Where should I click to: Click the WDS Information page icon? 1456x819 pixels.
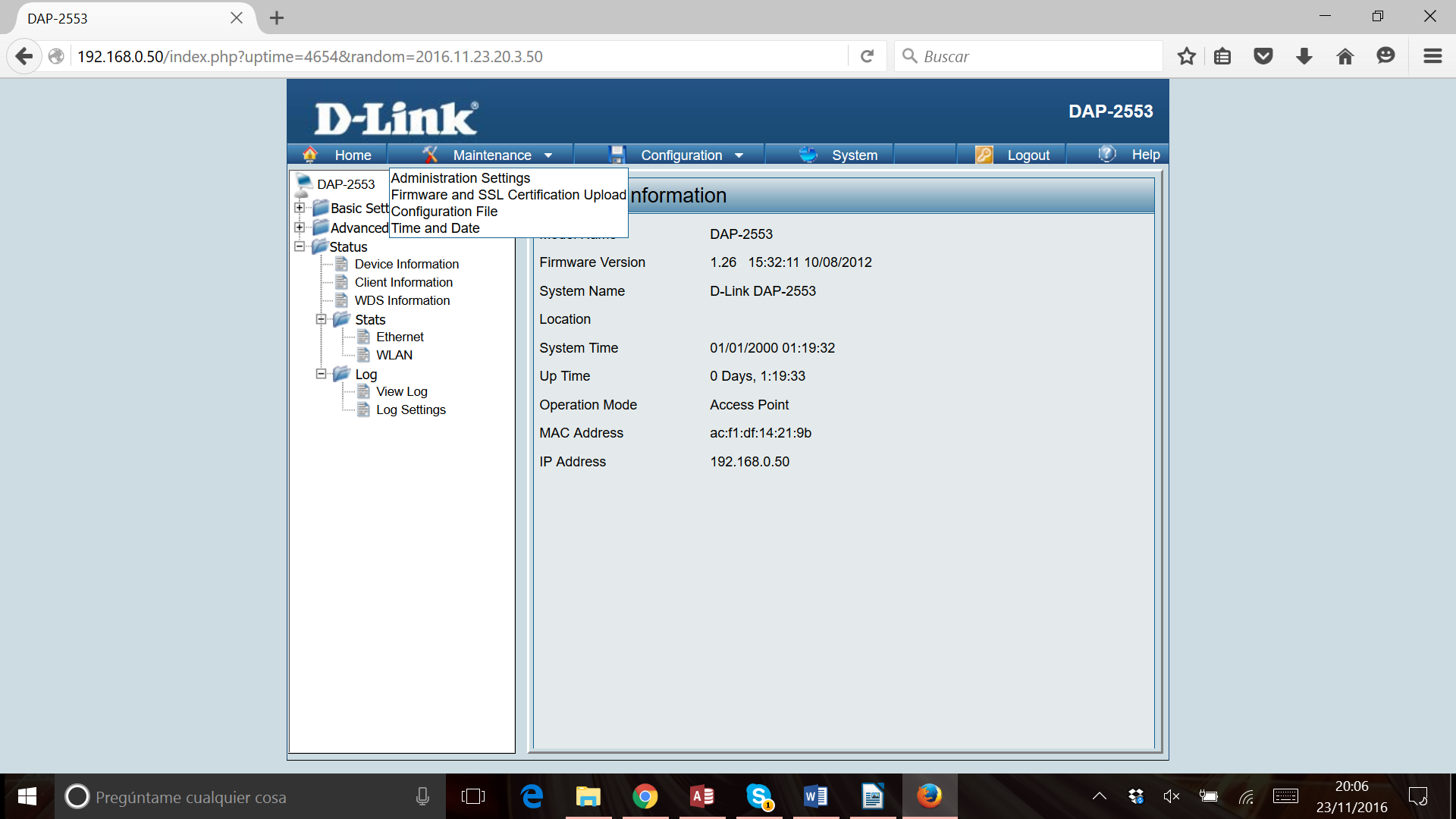342,300
